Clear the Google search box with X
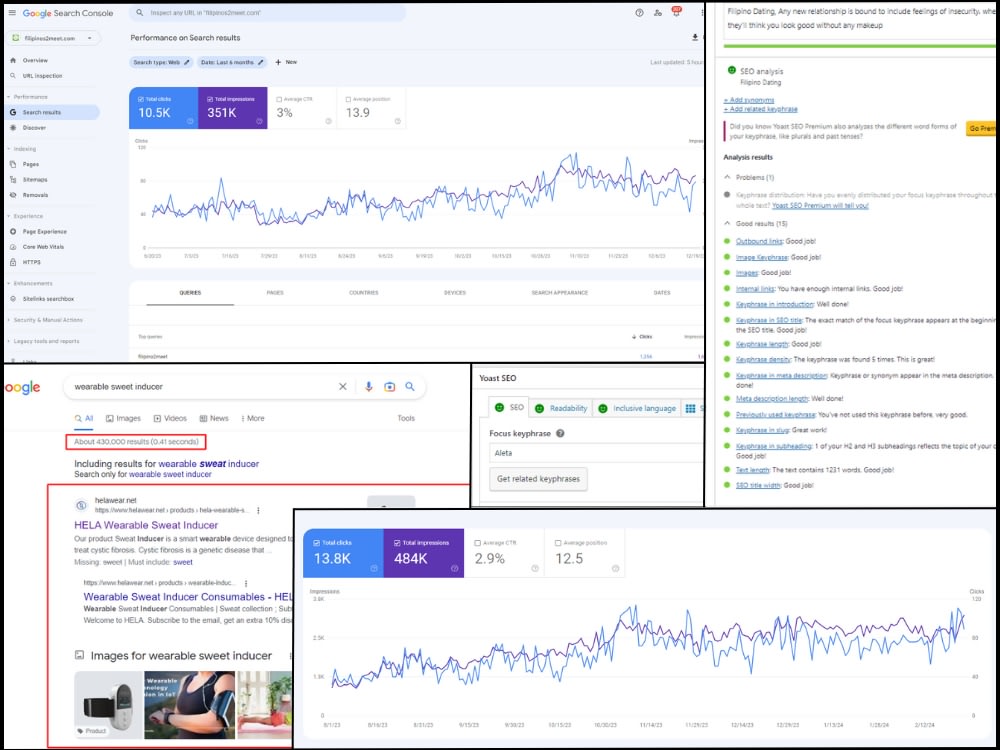1000x750 pixels. [342, 386]
